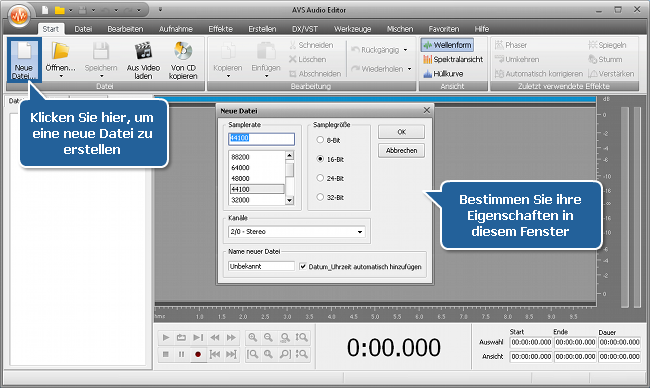
Task: Open the Mischen ribbon tab
Action: [400, 29]
